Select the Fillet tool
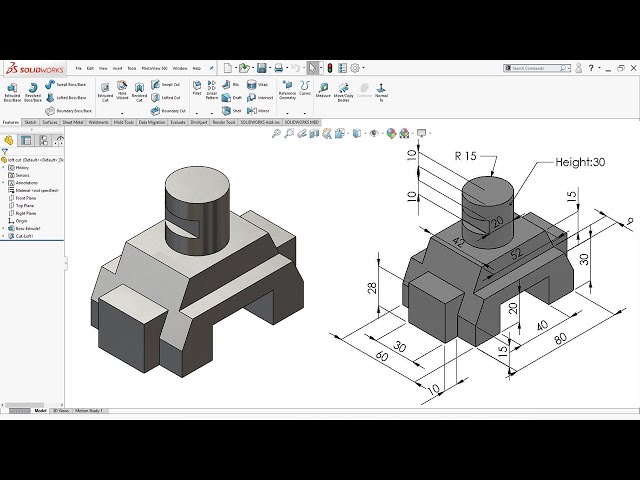This screenshot has height=480, width=640. point(197,88)
